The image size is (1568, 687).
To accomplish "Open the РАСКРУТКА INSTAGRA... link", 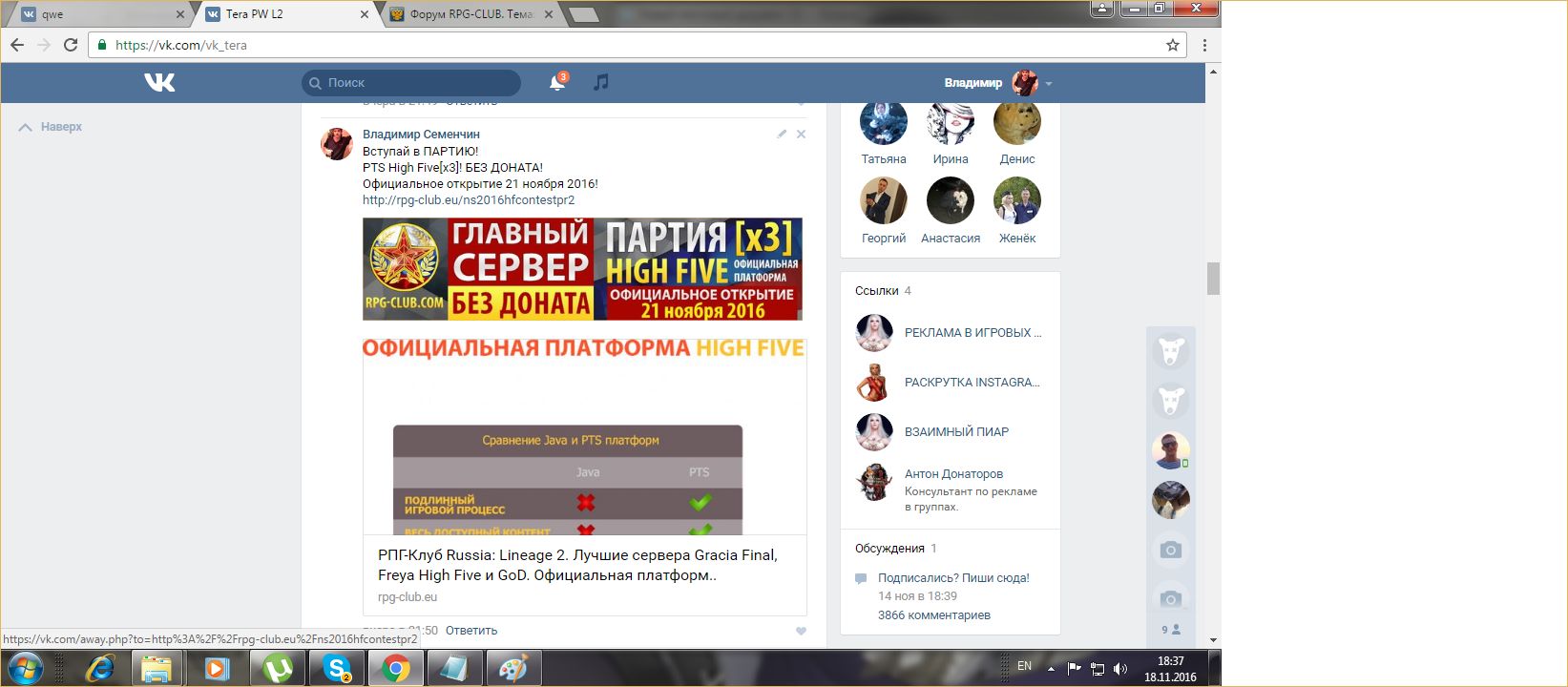I will coord(972,383).
